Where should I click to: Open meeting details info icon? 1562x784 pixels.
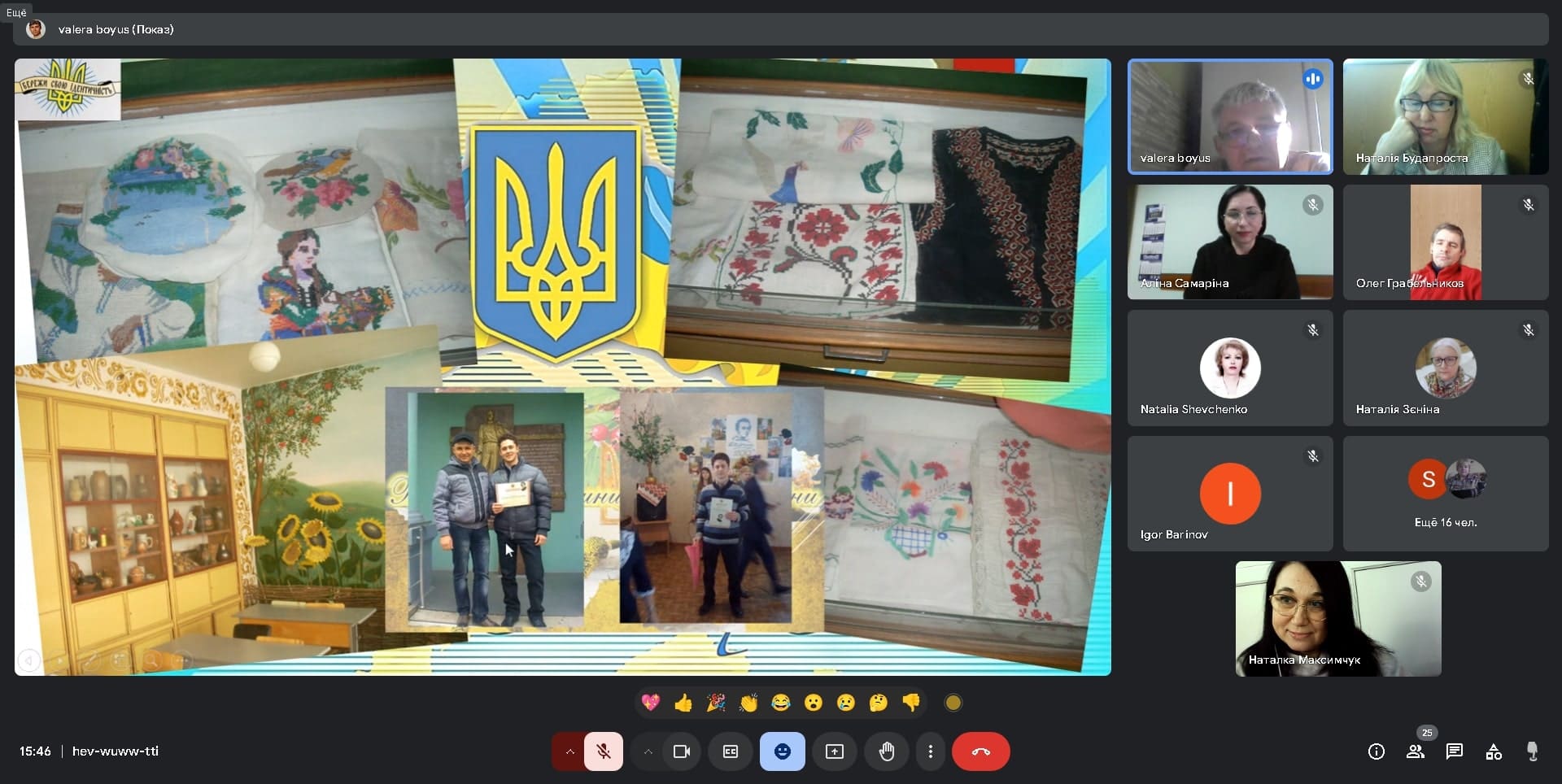pyautogui.click(x=1377, y=751)
